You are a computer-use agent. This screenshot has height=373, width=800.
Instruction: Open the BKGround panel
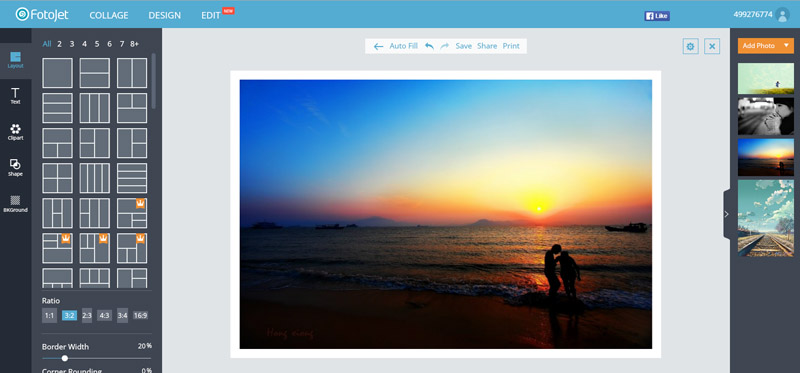(15, 203)
